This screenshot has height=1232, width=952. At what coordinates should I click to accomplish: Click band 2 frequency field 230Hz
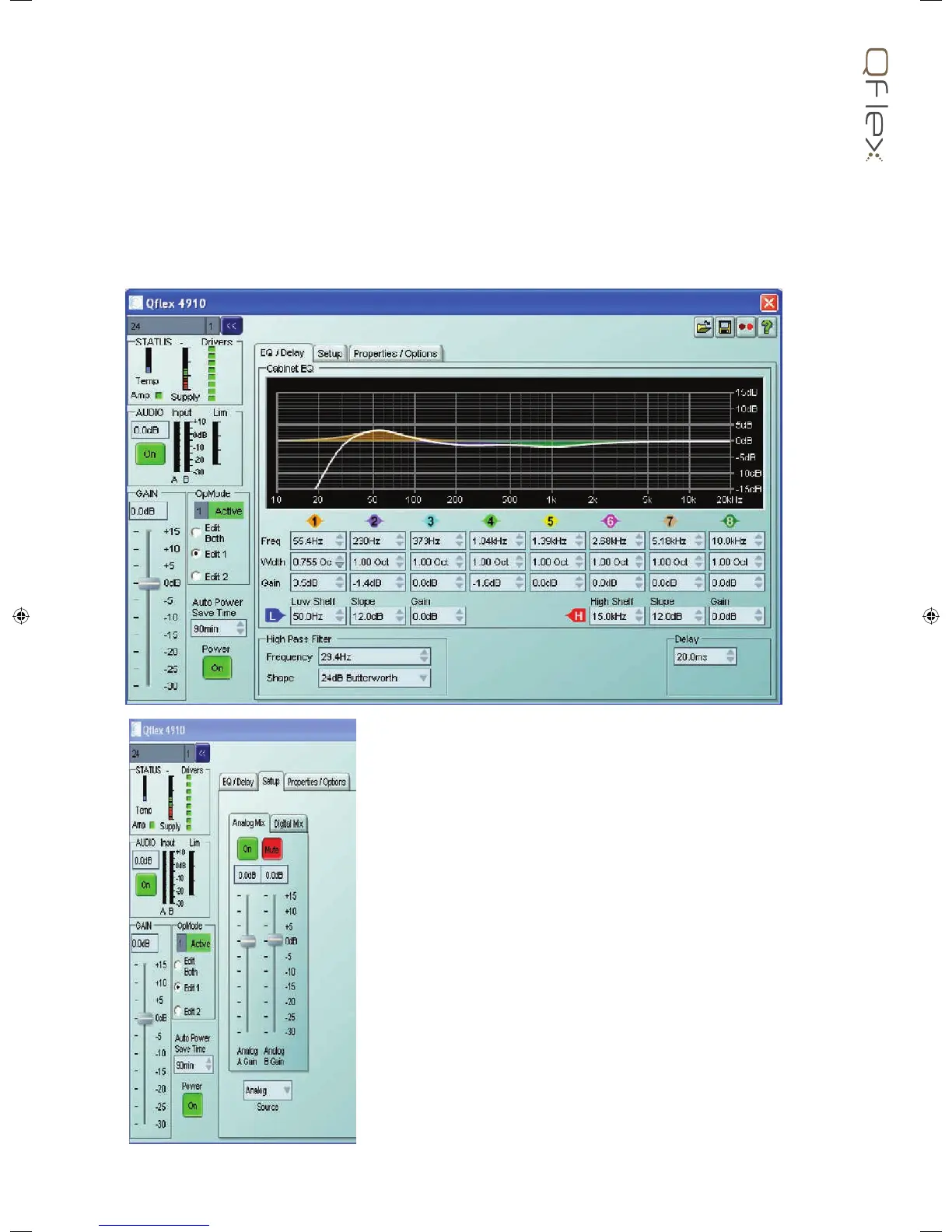coord(378,541)
